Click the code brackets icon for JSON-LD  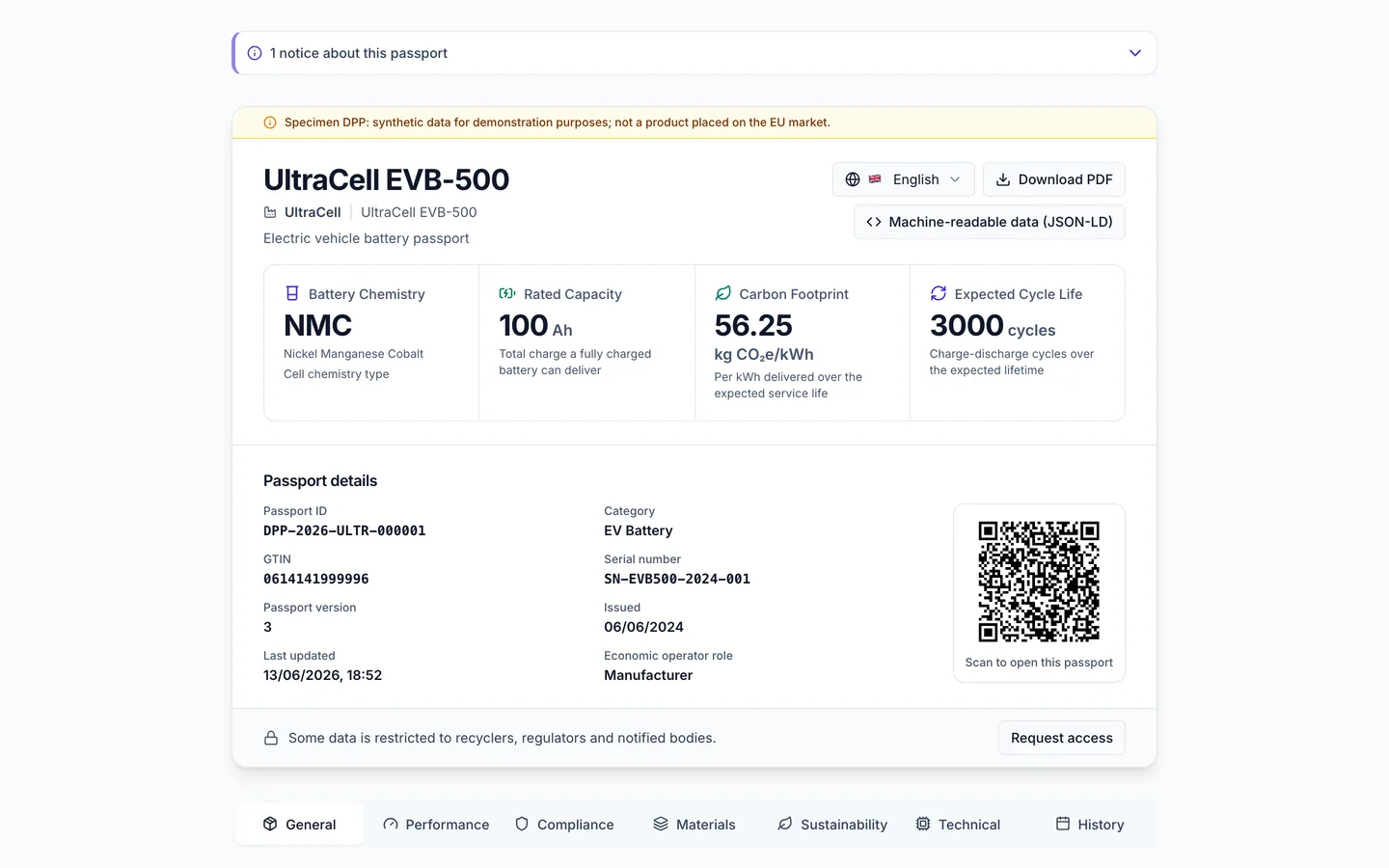point(874,222)
